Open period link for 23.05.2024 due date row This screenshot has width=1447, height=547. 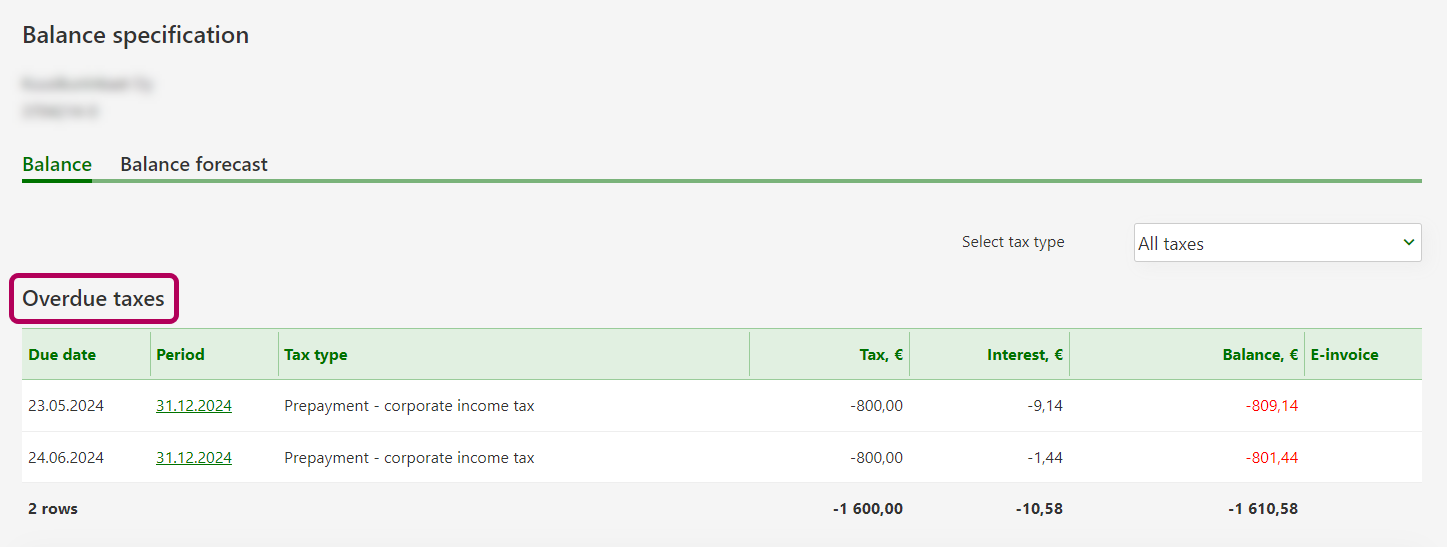[x=194, y=406]
